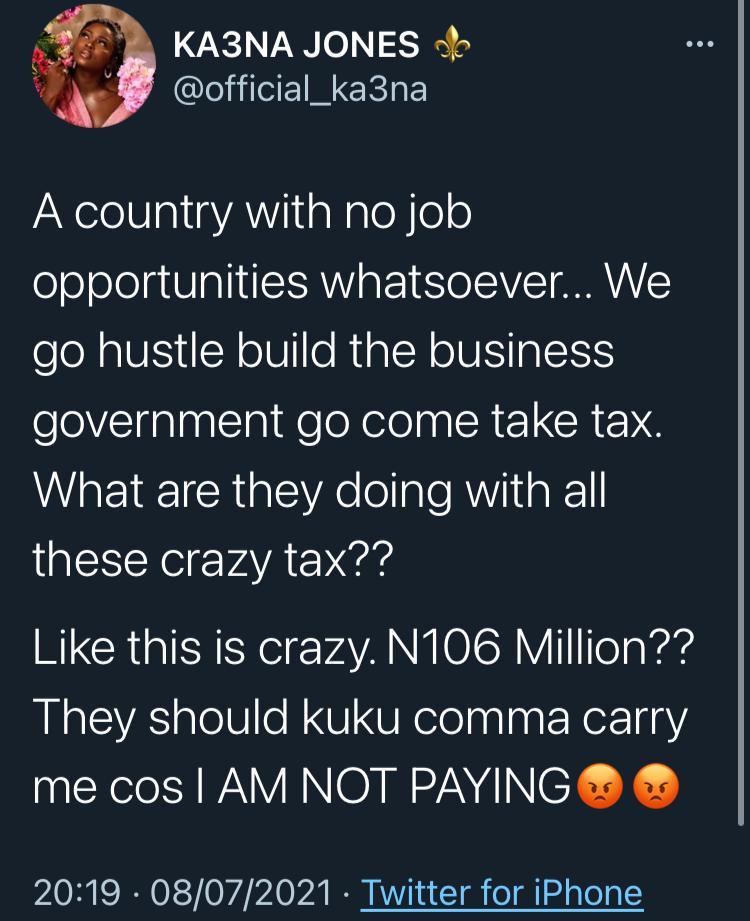750x921 pixels.
Task: Click the 'go hustle build the business' line
Action: click(x=323, y=352)
